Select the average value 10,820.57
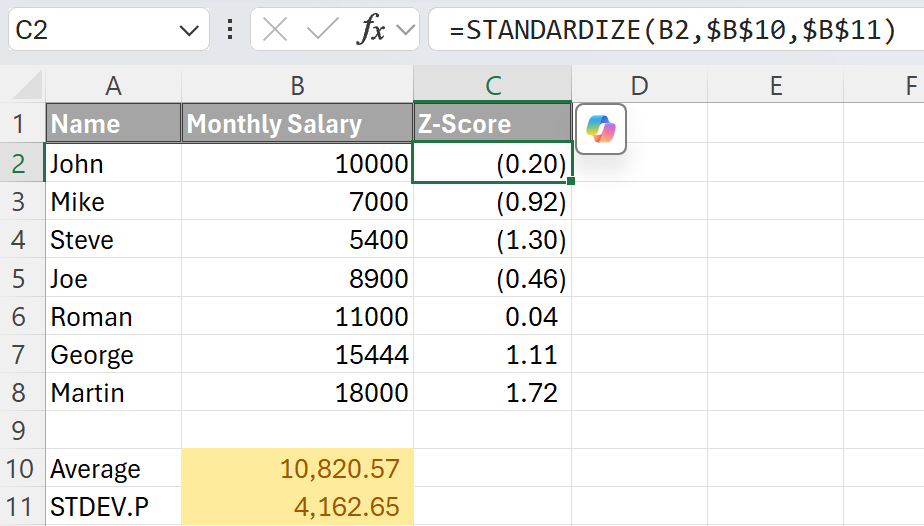Screen dimensions: 924x526 pos(297,469)
